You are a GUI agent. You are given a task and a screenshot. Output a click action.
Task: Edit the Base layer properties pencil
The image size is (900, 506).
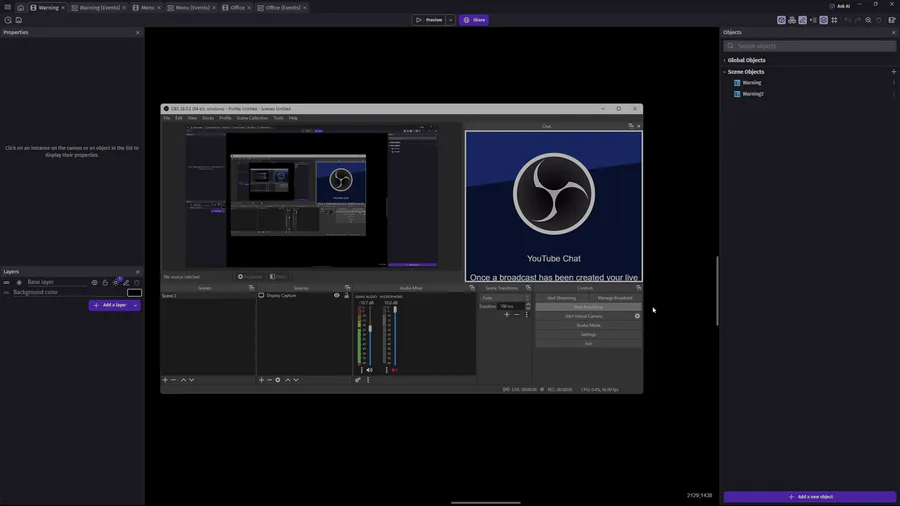pyautogui.click(x=126, y=282)
